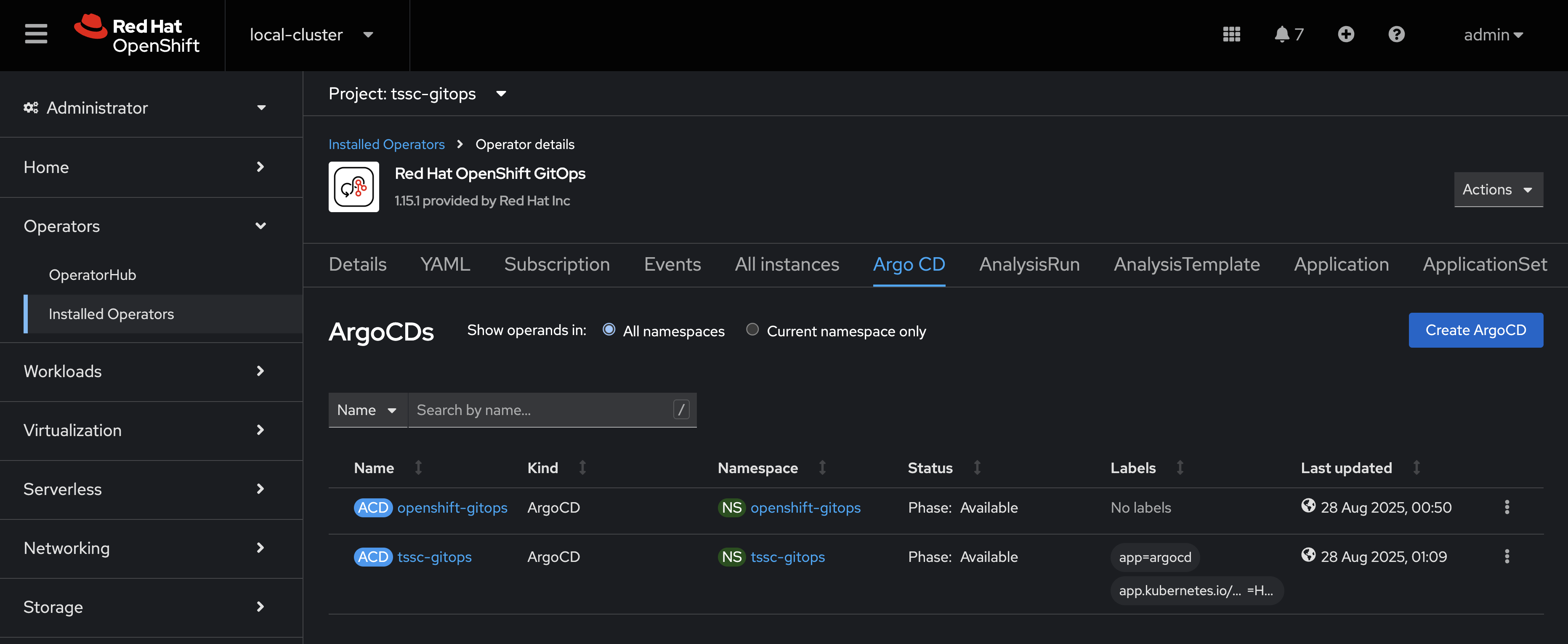
Task: Click the Red Hat OpenShift logo
Action: (137, 35)
